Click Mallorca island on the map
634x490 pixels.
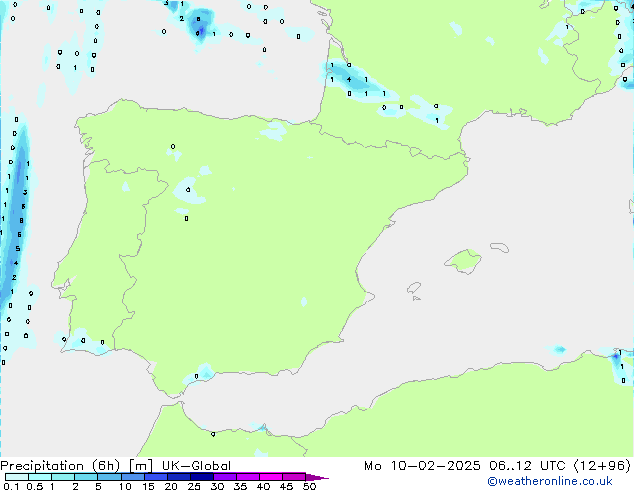click(x=463, y=262)
